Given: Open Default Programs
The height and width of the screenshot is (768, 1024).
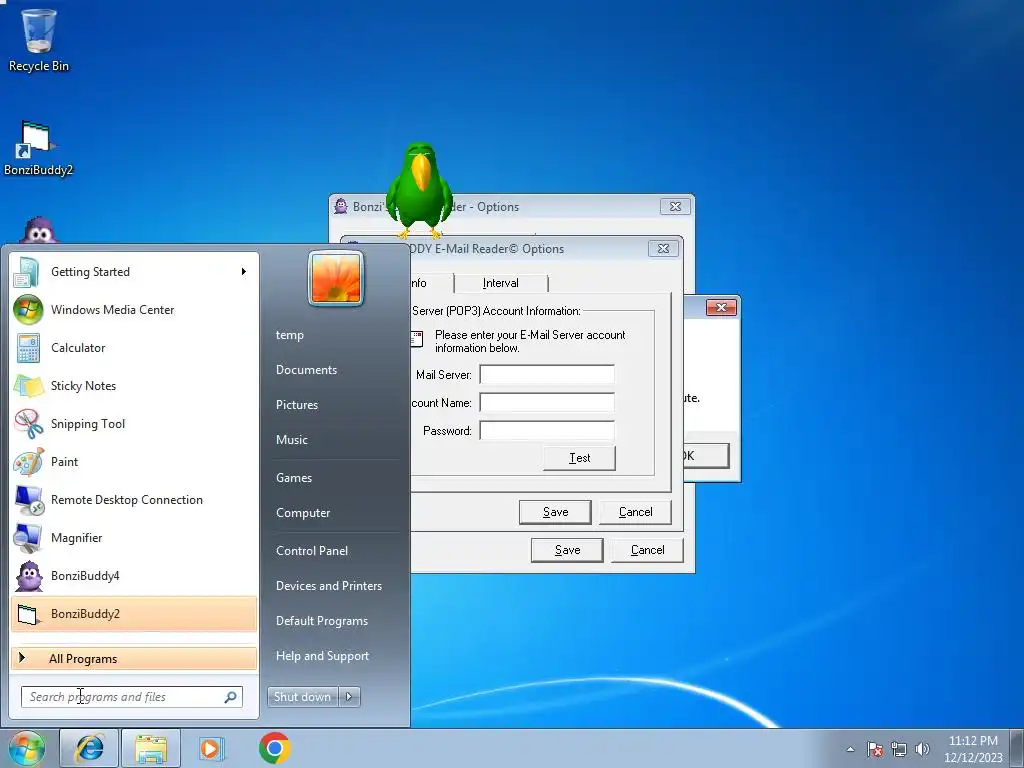Looking at the screenshot, I should pyautogui.click(x=322, y=621).
